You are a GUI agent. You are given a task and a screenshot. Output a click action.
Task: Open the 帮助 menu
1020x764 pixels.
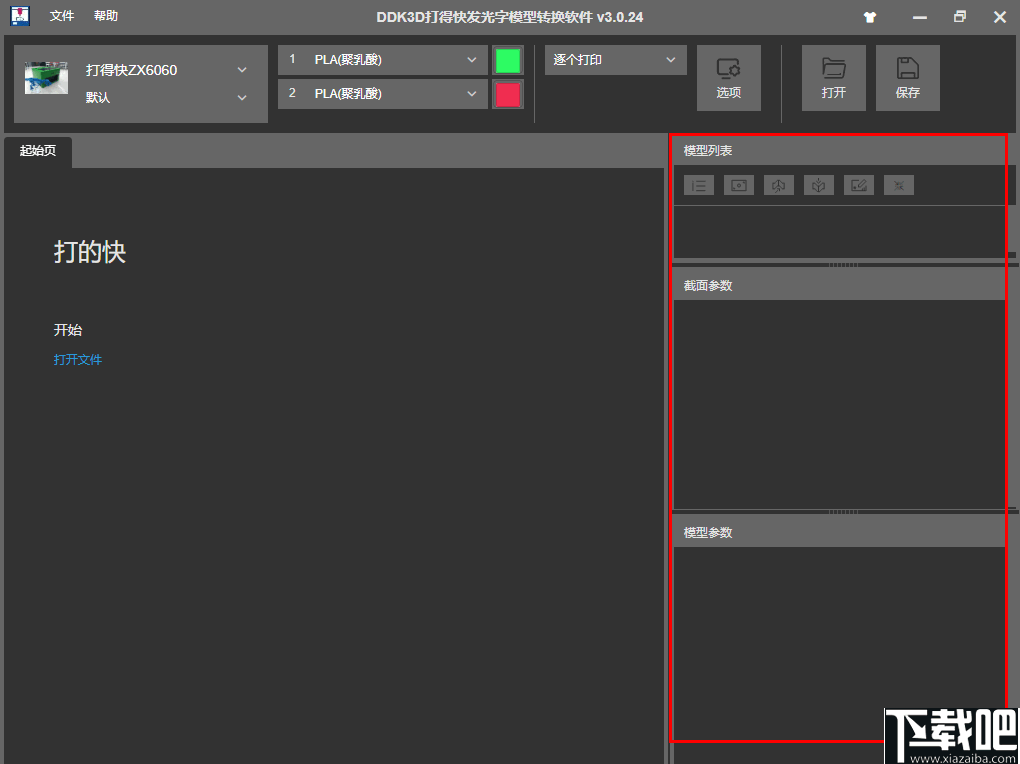pyautogui.click(x=105, y=16)
